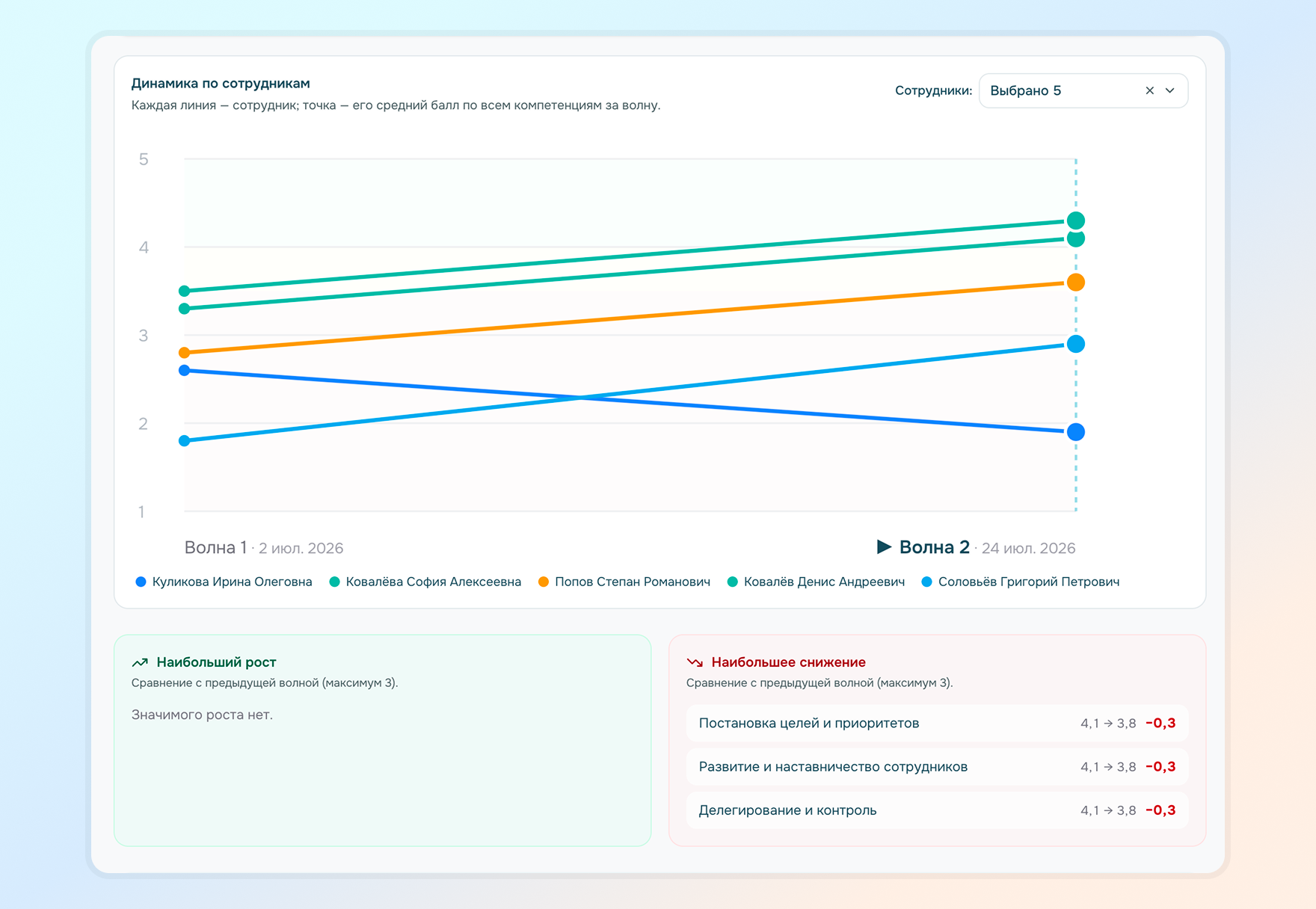The image size is (1316, 909).
Task: Click the light blue Wave 1 point at 1.8
Action: [185, 441]
